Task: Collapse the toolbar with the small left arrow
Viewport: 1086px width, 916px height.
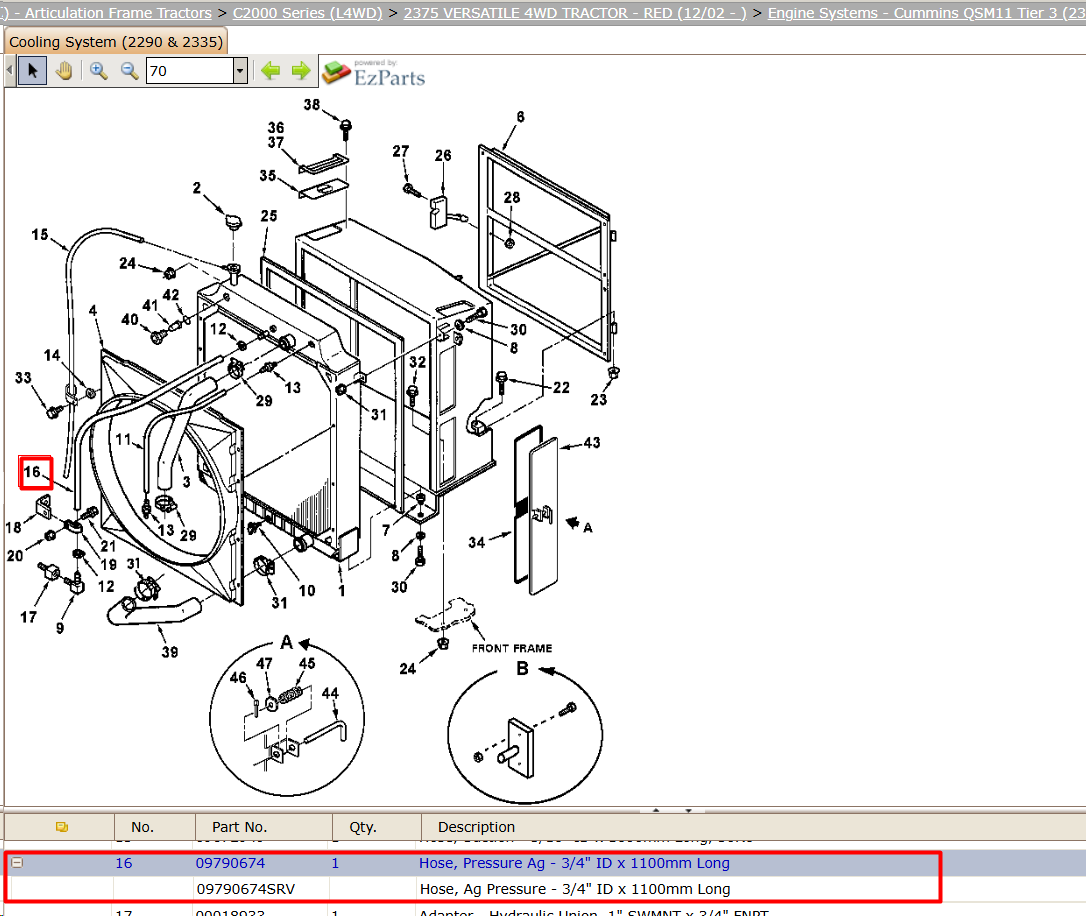Action: [x=9, y=71]
